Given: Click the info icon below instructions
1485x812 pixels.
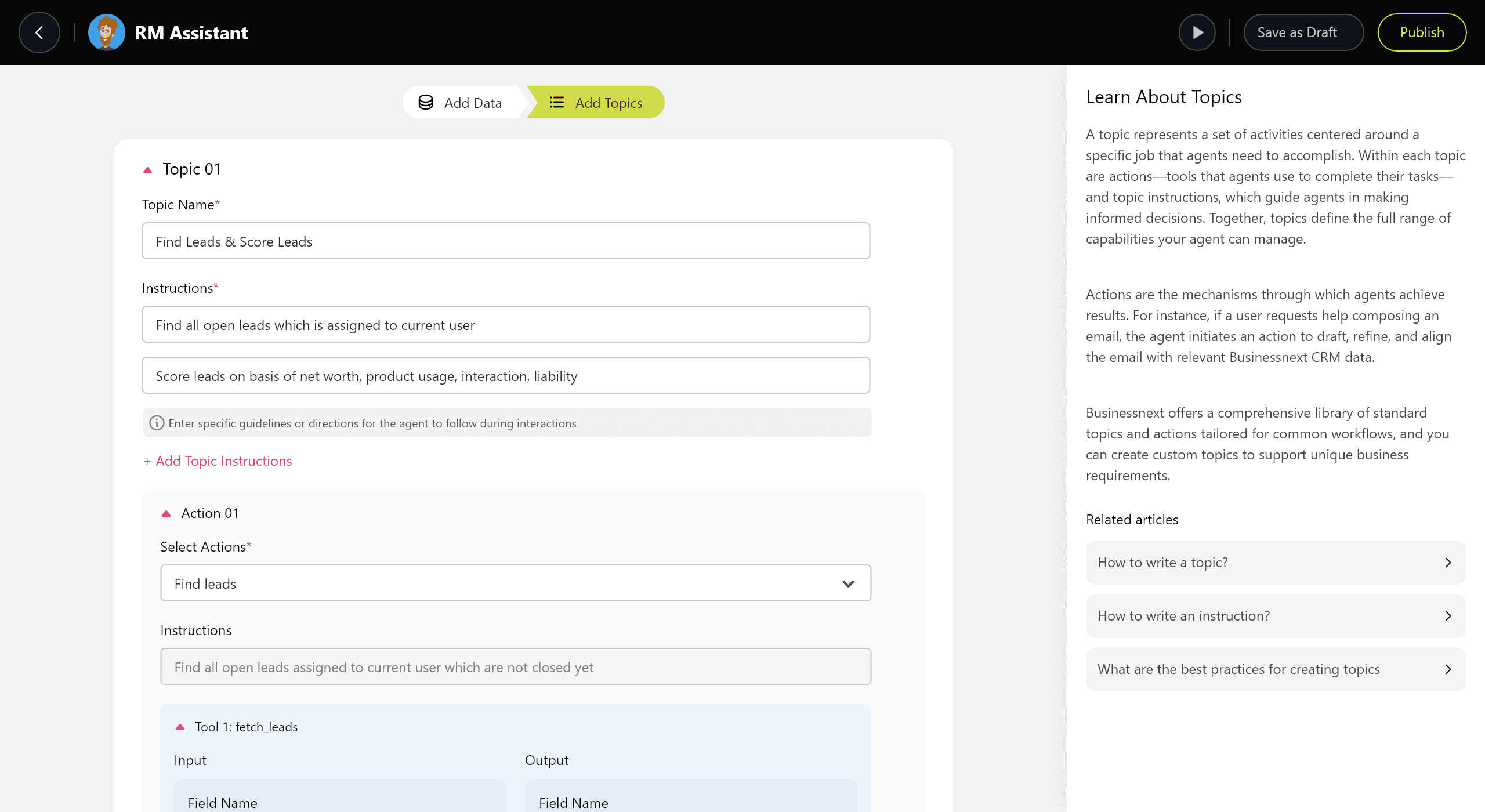Looking at the screenshot, I should pos(156,423).
